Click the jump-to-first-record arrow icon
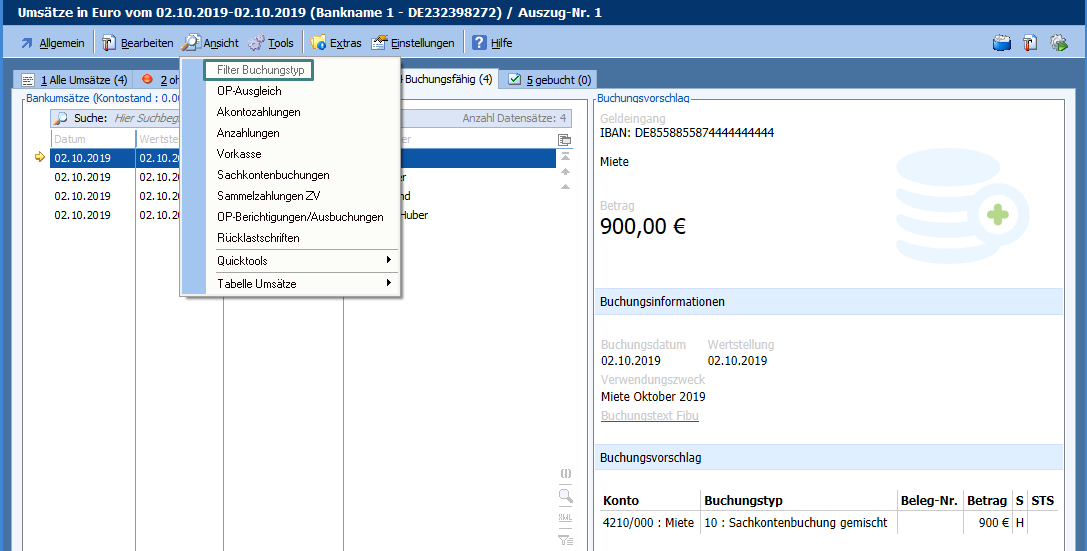This screenshot has width=1087, height=551. click(x=565, y=156)
